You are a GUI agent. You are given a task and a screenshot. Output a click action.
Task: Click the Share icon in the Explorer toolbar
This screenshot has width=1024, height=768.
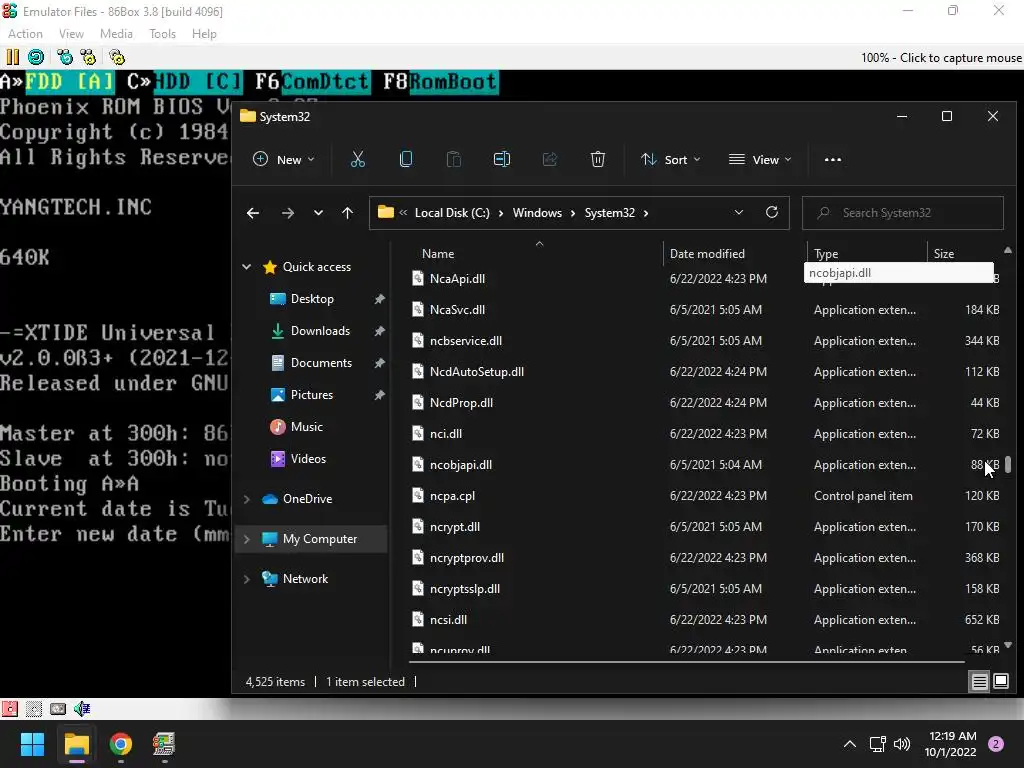[550, 159]
